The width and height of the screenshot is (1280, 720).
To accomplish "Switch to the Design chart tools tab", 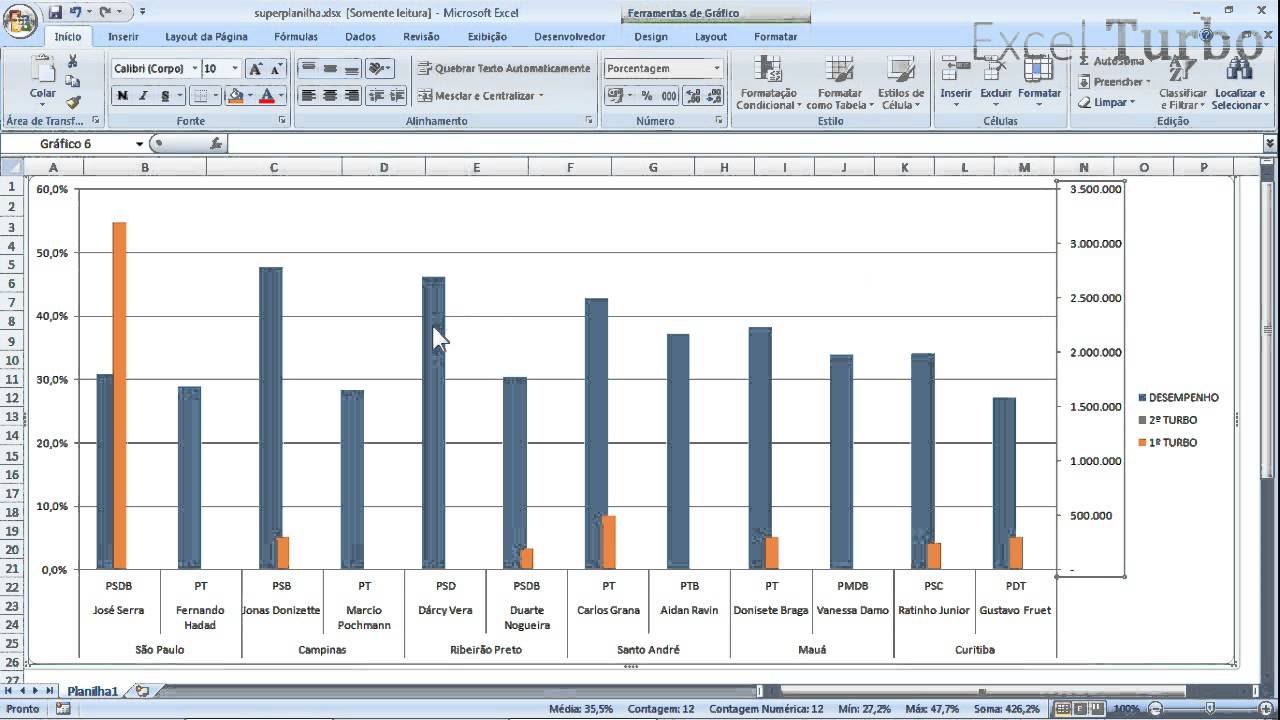I will click(x=650, y=37).
